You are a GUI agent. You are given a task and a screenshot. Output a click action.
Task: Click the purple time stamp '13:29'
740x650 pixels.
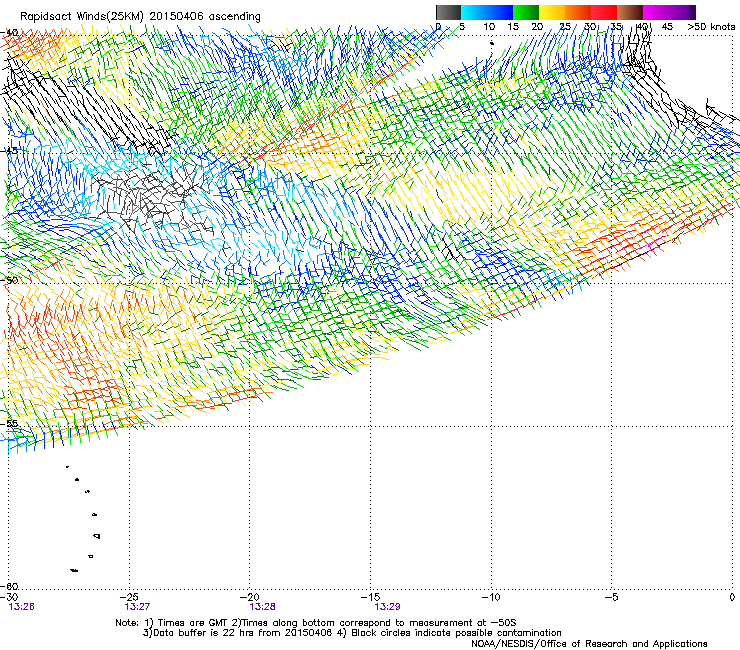tap(387, 607)
